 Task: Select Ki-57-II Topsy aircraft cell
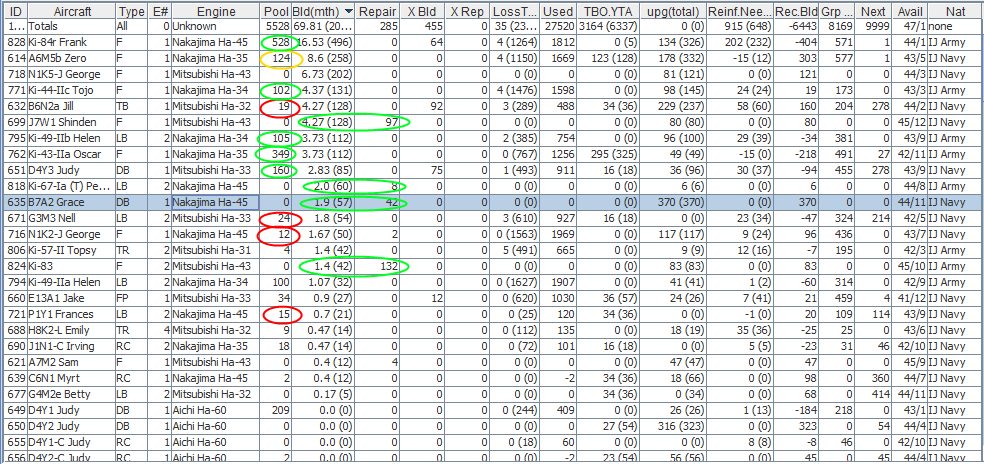point(72,251)
